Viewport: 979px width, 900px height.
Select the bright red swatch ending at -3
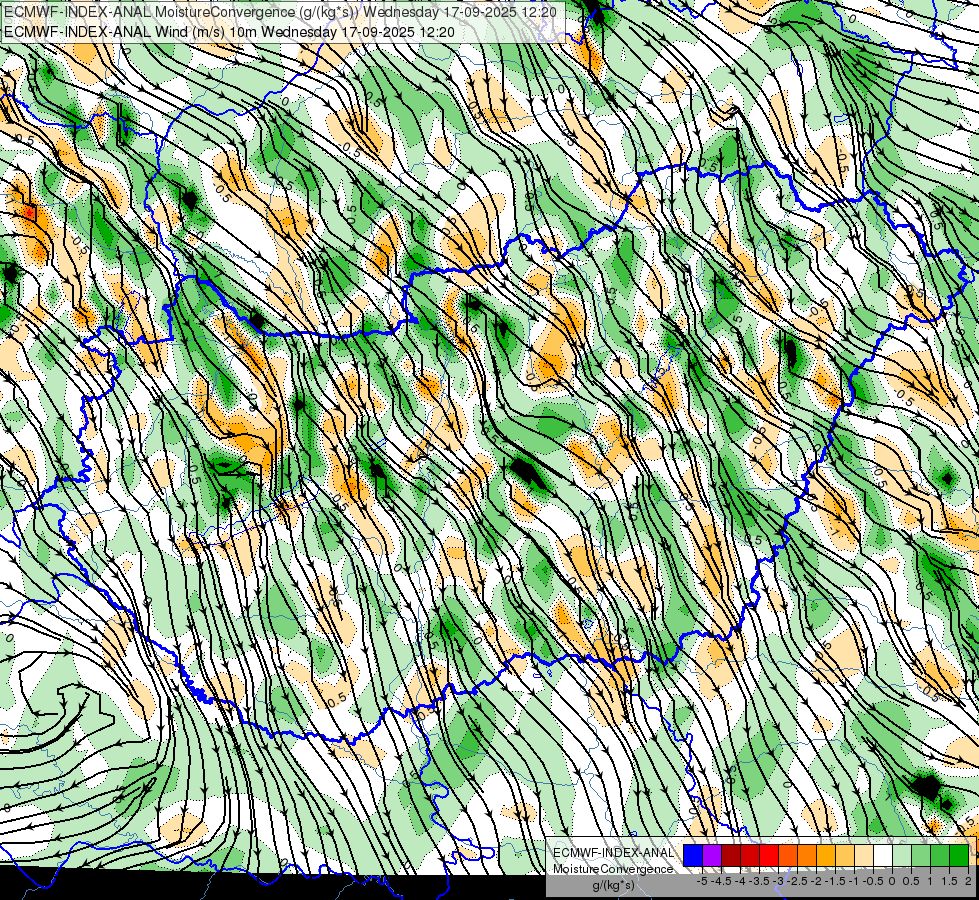pos(769,855)
